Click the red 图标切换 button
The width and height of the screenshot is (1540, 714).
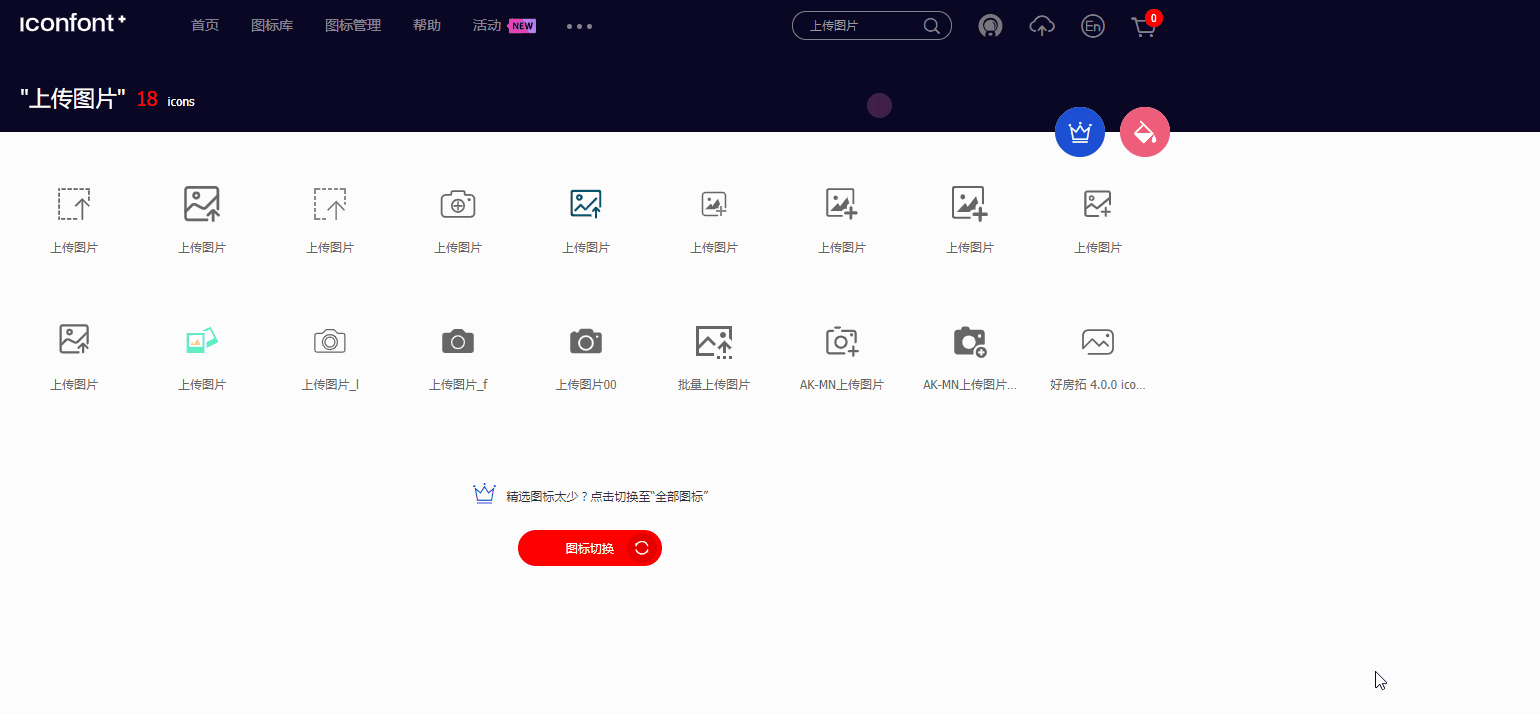tap(589, 548)
